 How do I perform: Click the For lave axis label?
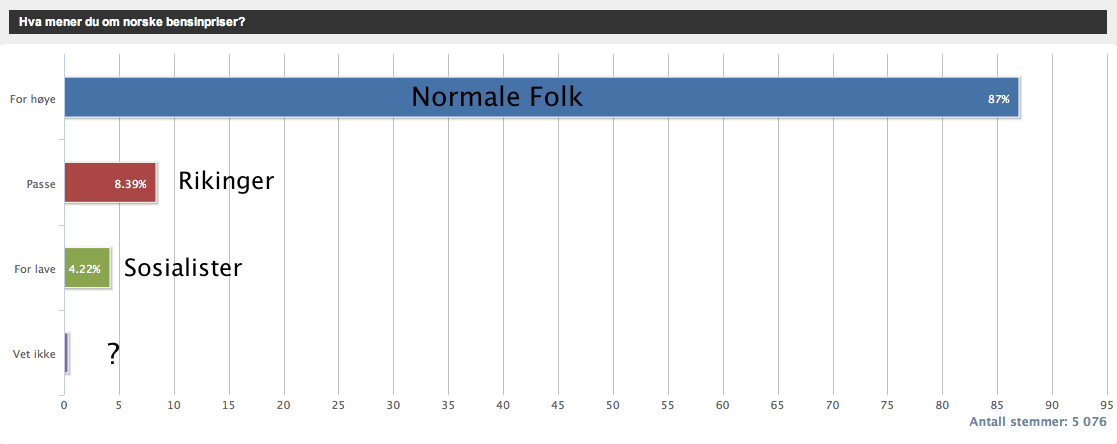tap(35, 269)
